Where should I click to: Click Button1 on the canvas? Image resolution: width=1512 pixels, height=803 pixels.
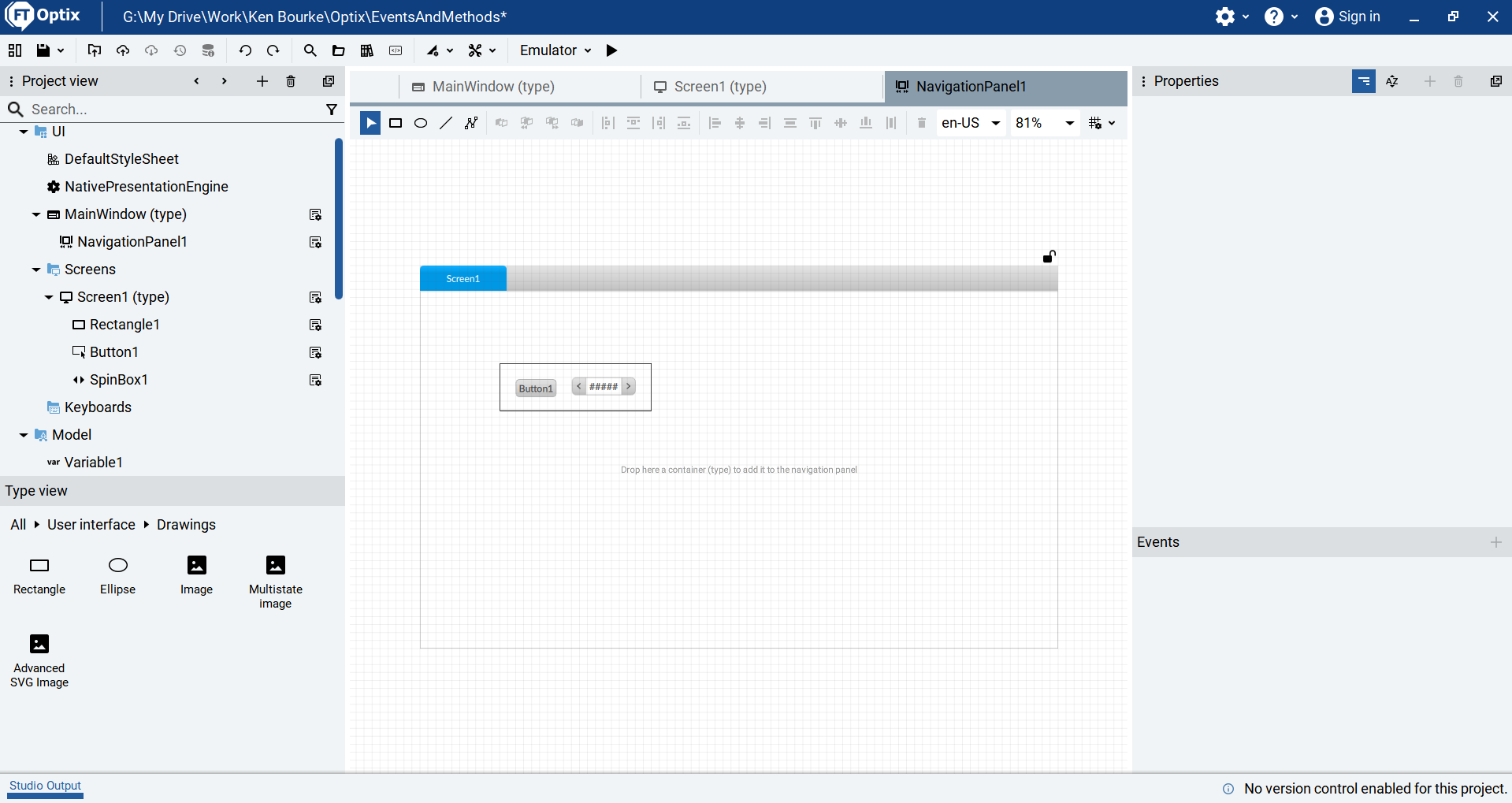[536, 388]
